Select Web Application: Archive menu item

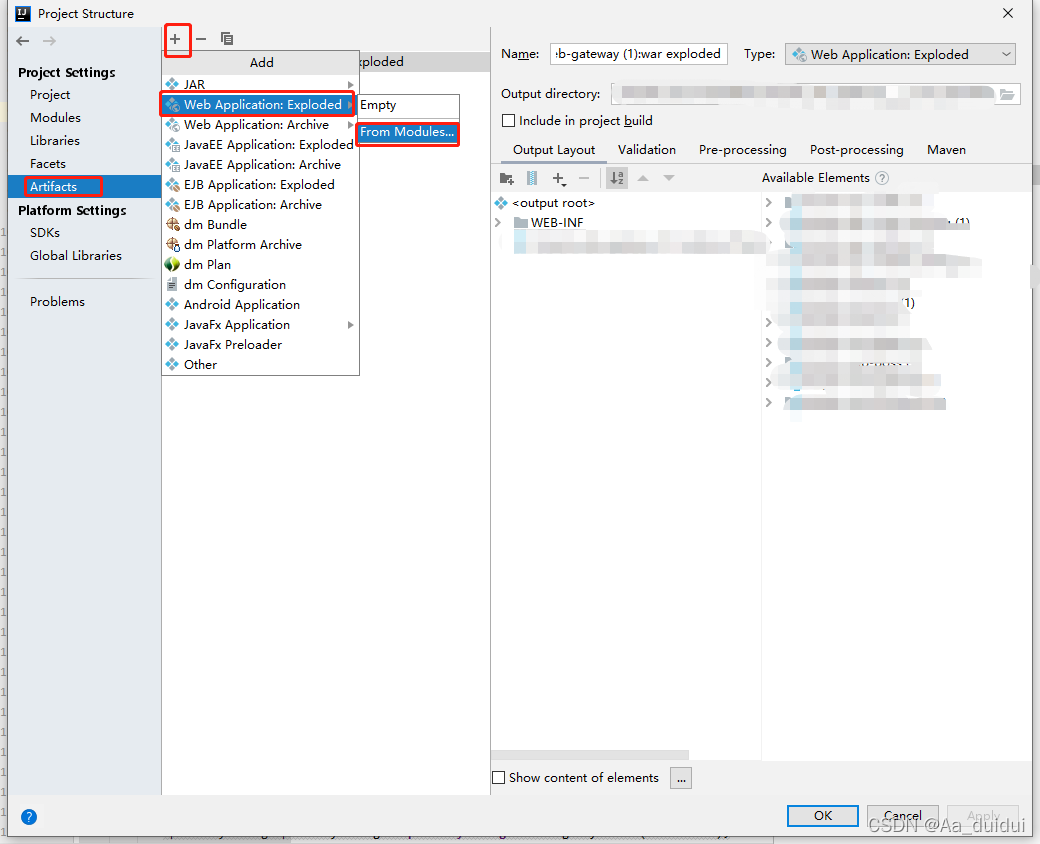tap(260, 125)
